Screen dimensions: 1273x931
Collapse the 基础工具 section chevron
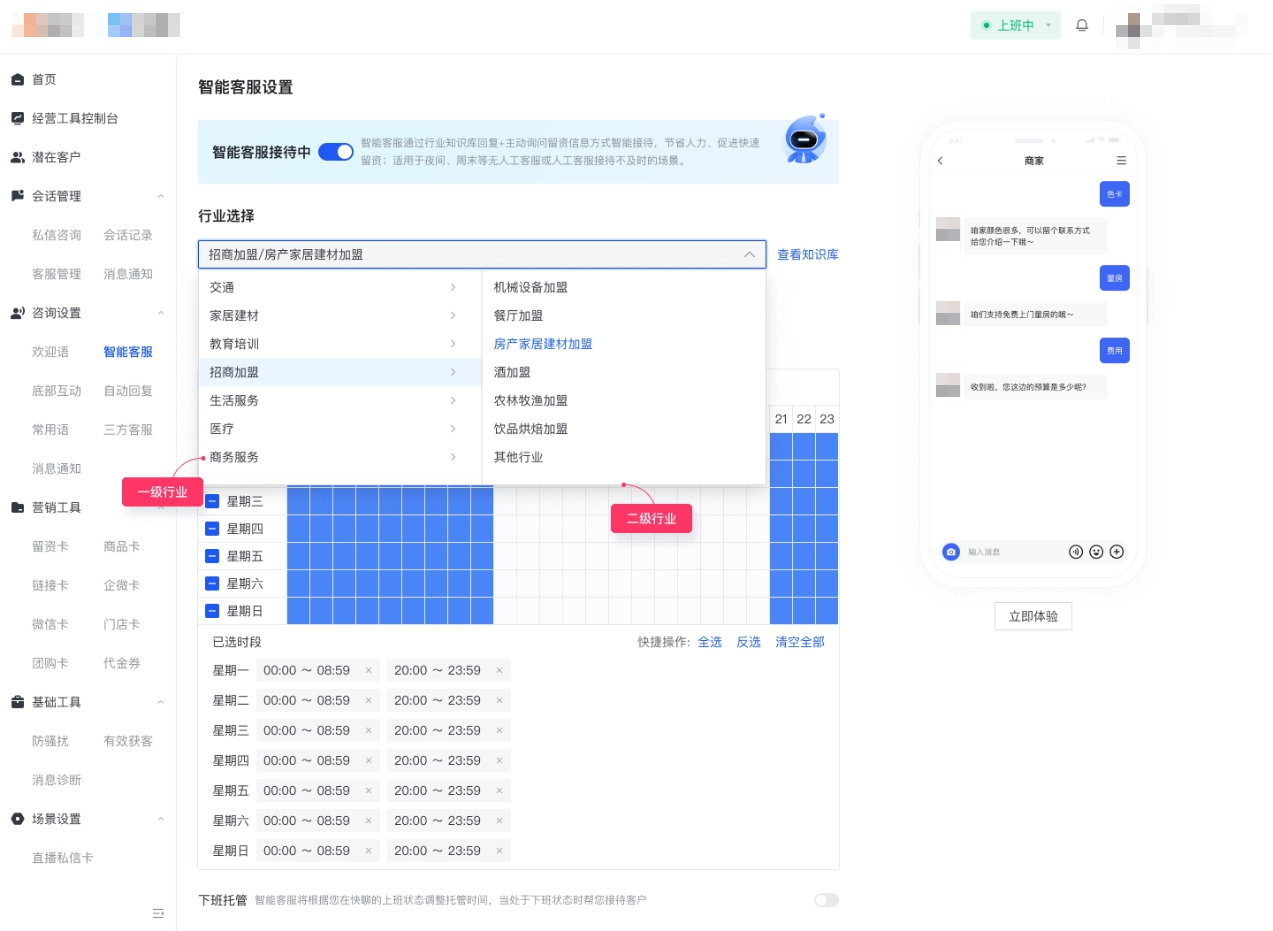tap(160, 702)
